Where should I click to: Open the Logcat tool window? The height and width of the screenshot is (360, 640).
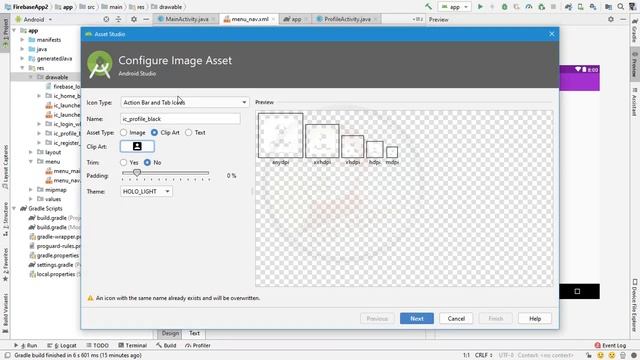point(62,345)
